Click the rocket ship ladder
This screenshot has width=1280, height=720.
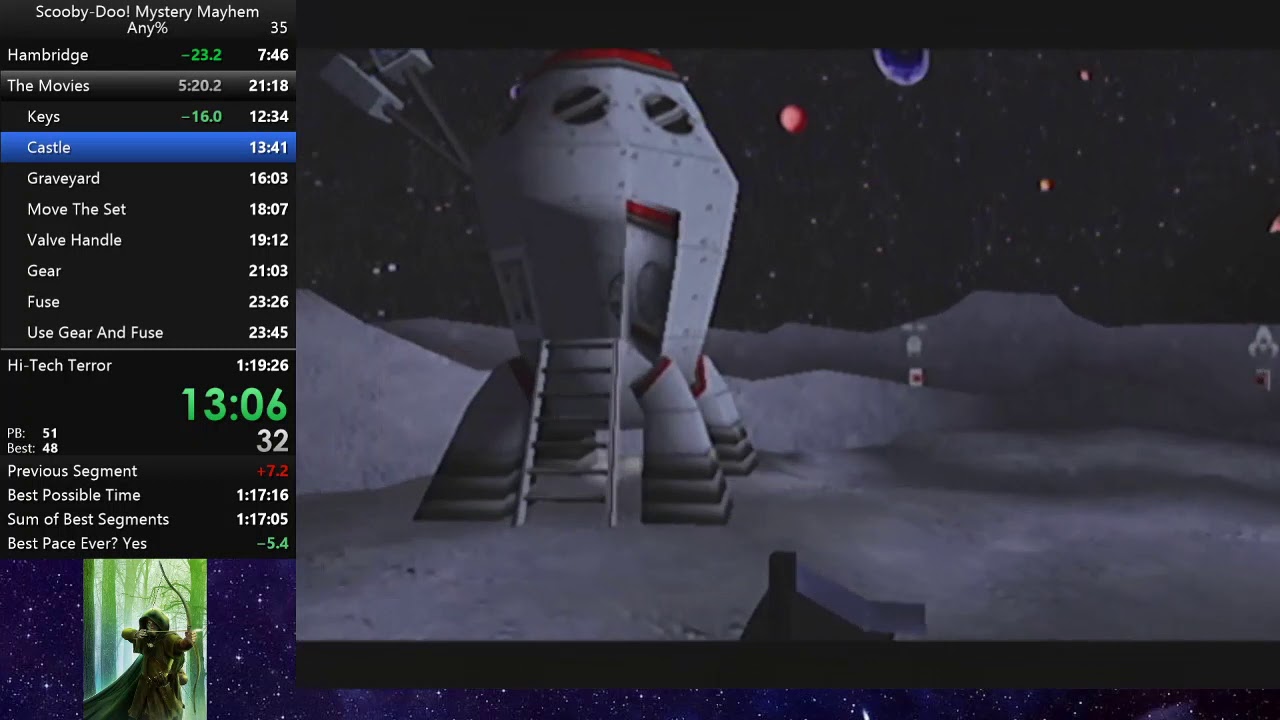[x=568, y=432]
